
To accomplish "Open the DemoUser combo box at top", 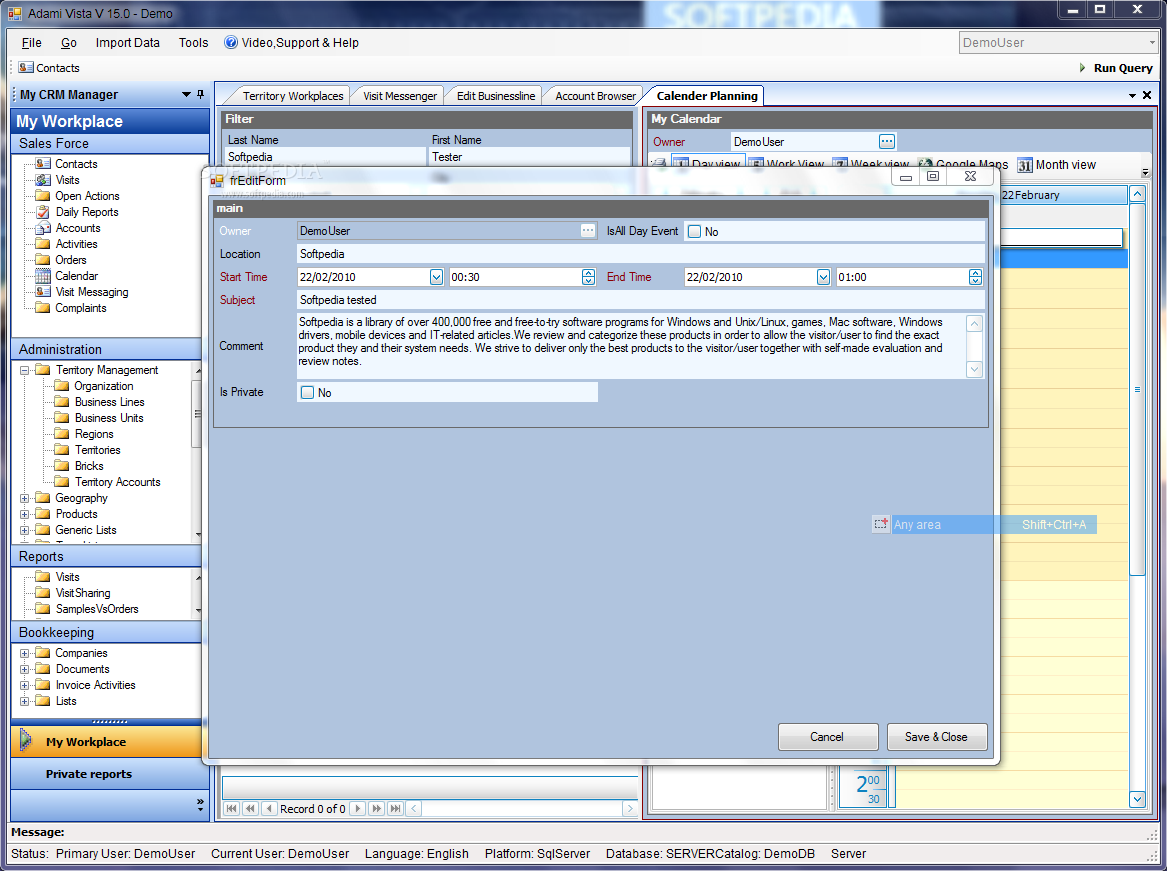I will 1057,42.
